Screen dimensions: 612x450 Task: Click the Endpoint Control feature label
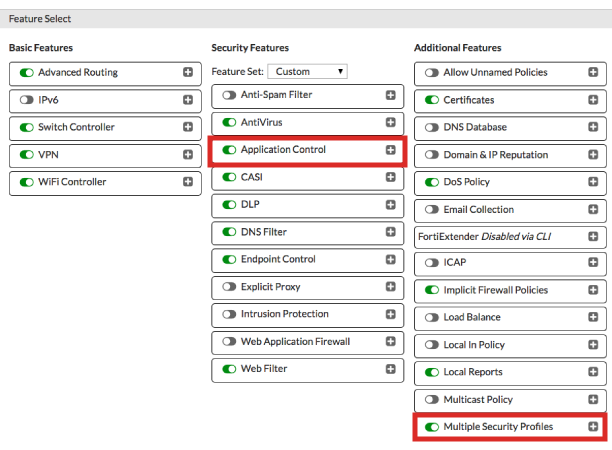(x=278, y=259)
